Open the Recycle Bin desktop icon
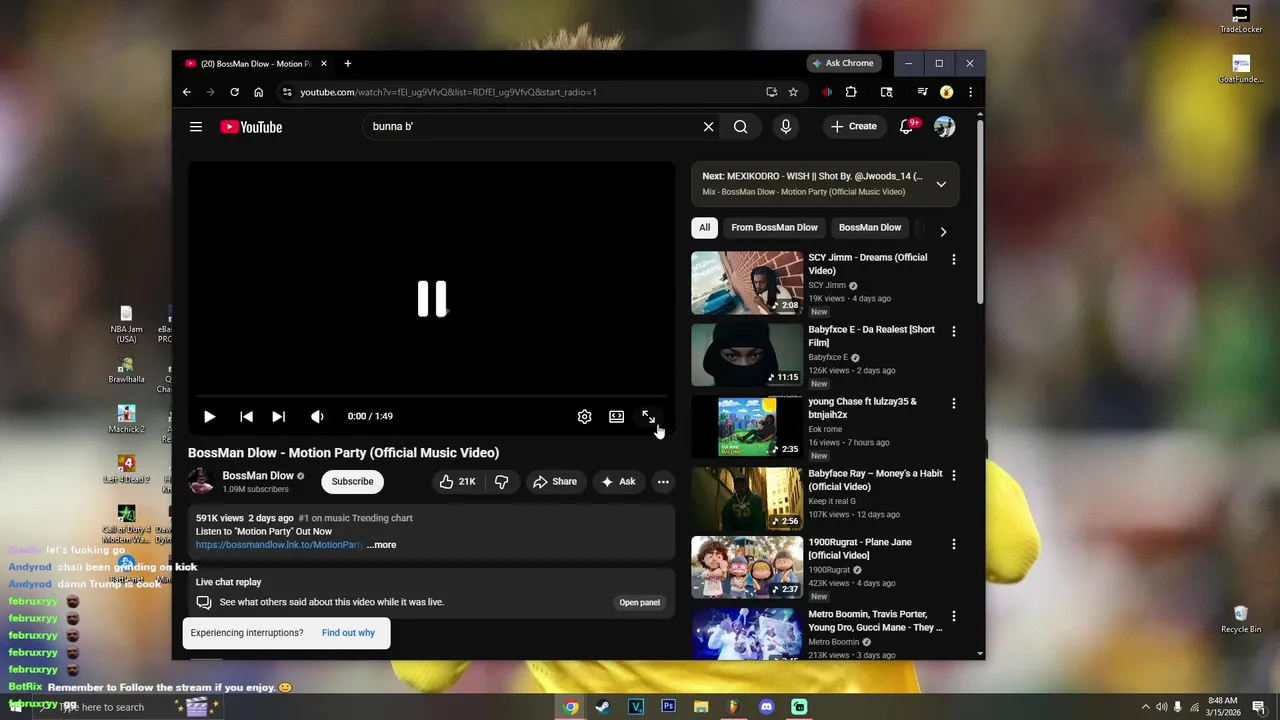This screenshot has height=720, width=1280. (x=1241, y=620)
